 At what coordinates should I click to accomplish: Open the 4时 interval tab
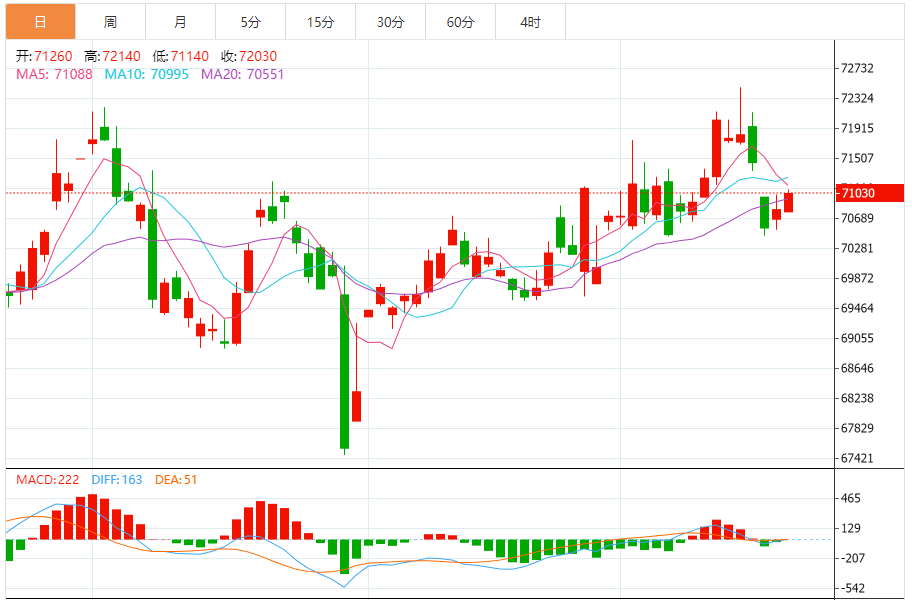(x=530, y=22)
